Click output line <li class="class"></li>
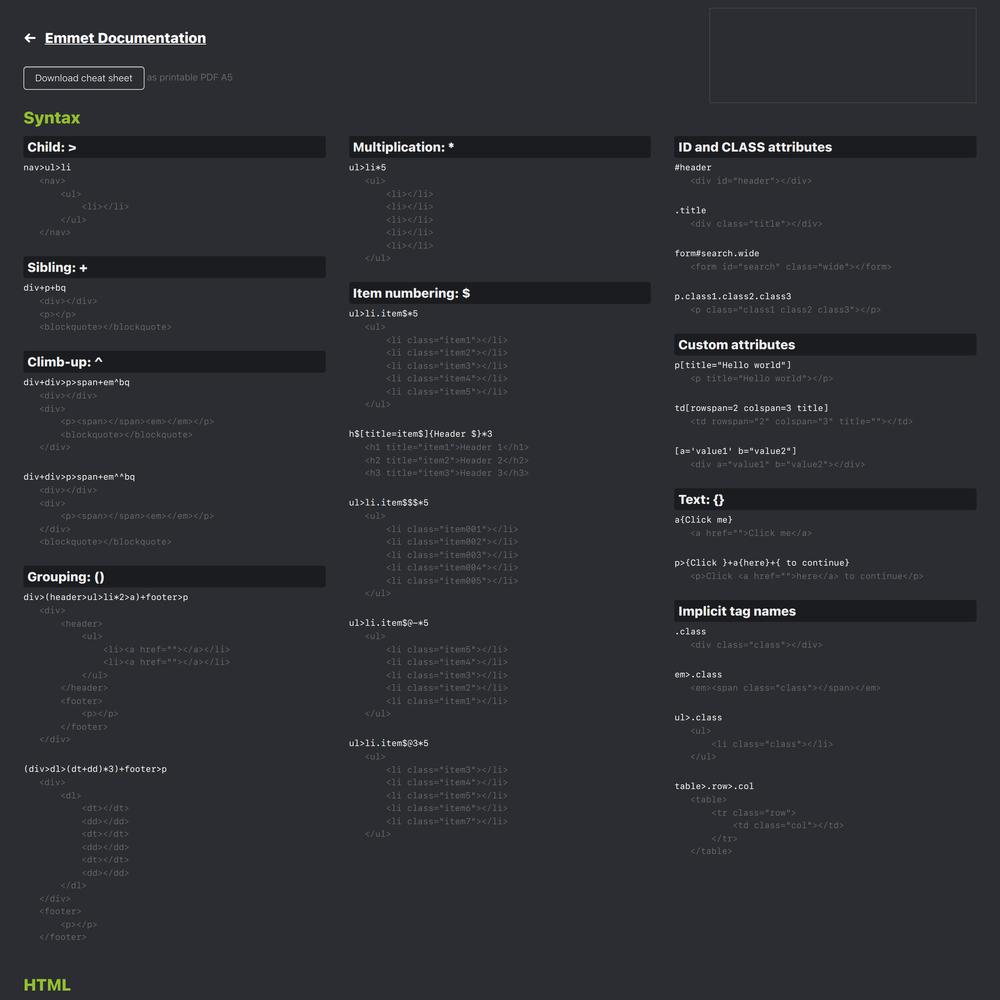This screenshot has width=1000, height=1000. point(772,744)
